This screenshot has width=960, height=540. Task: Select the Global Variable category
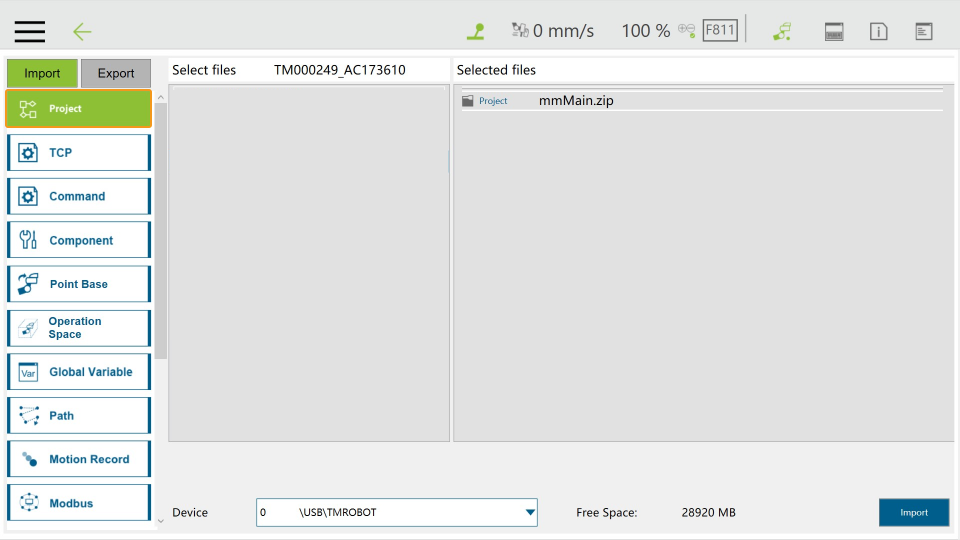(78, 372)
